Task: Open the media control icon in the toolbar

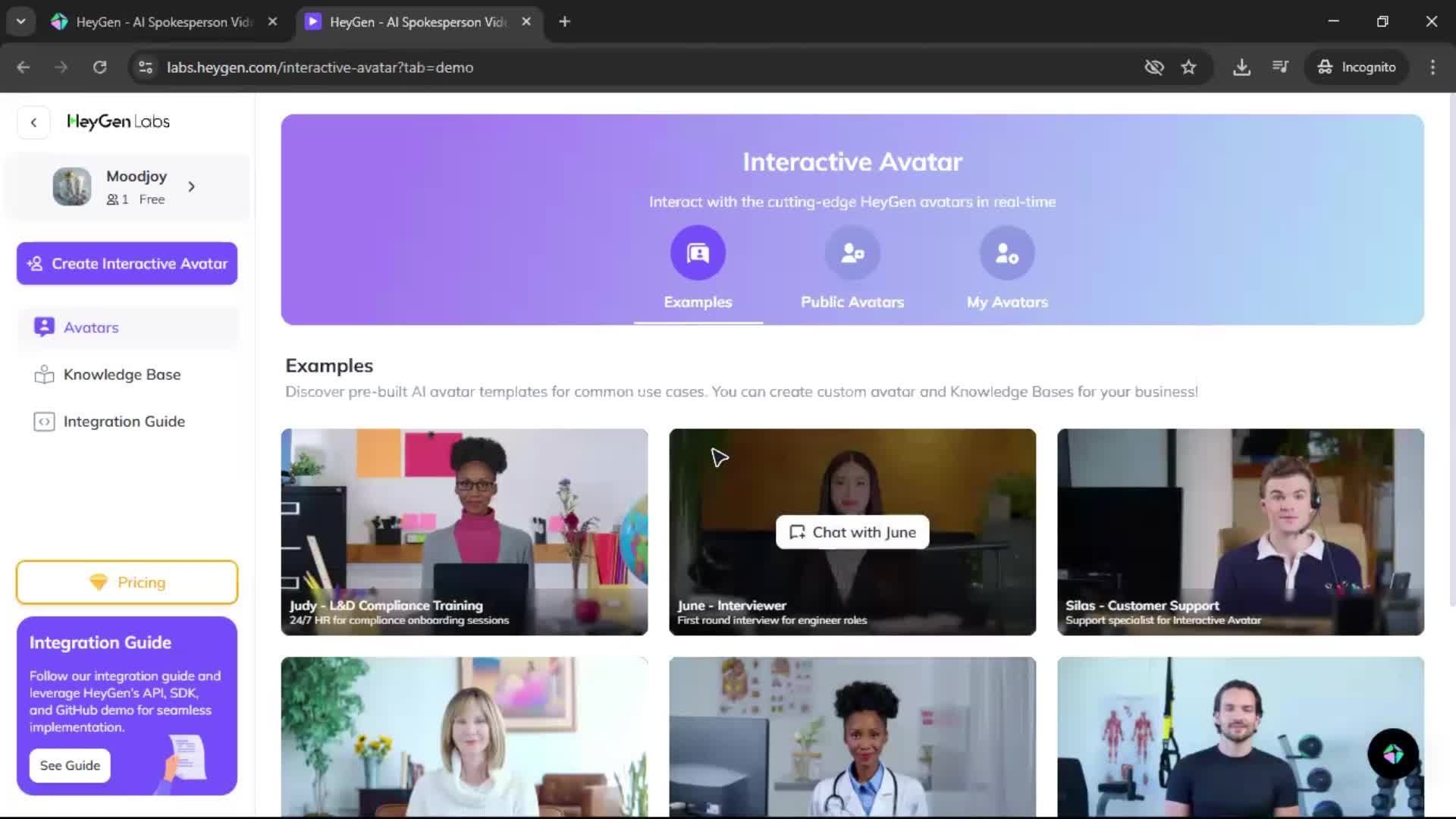Action: pyautogui.click(x=1280, y=67)
